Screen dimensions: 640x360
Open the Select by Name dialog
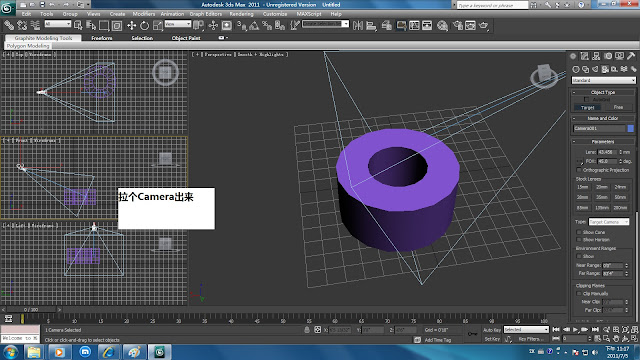coord(91,25)
